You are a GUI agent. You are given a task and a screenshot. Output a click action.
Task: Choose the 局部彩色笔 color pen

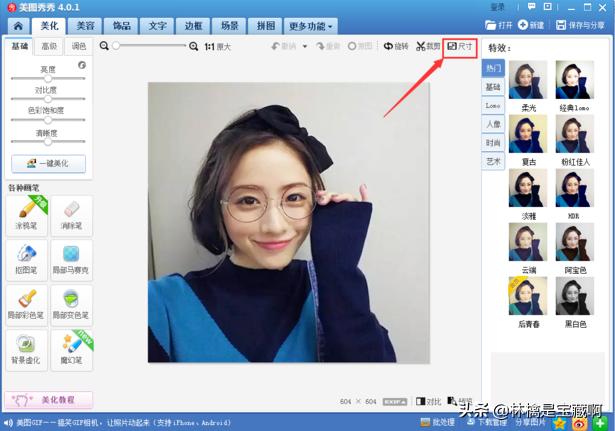pos(27,305)
